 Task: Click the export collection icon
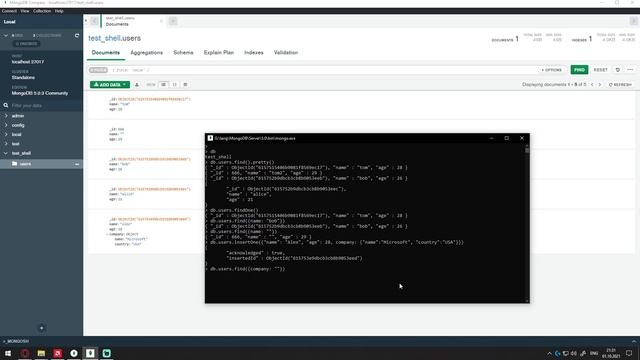point(137,84)
